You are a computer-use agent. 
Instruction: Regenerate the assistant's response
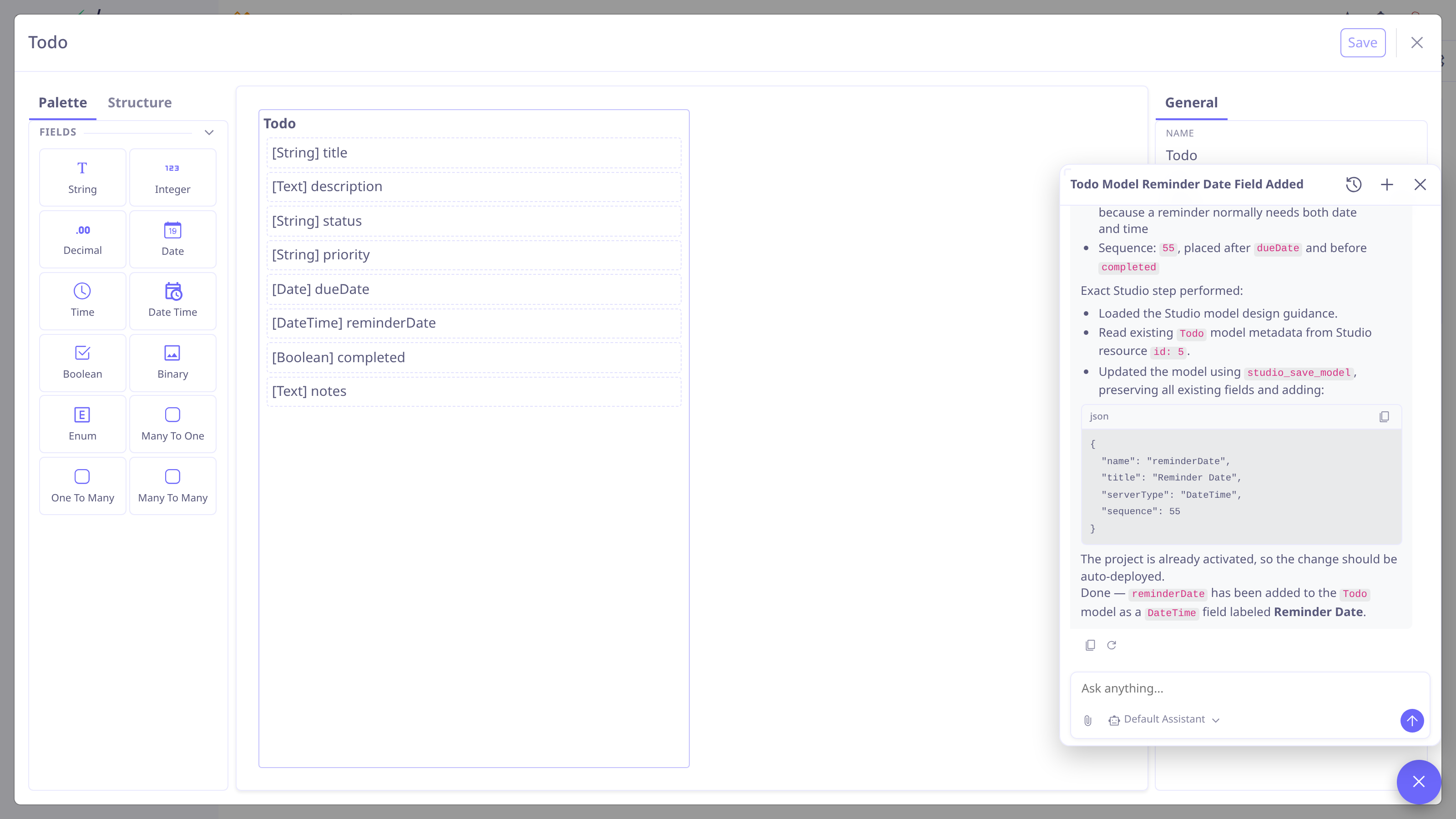1112,645
